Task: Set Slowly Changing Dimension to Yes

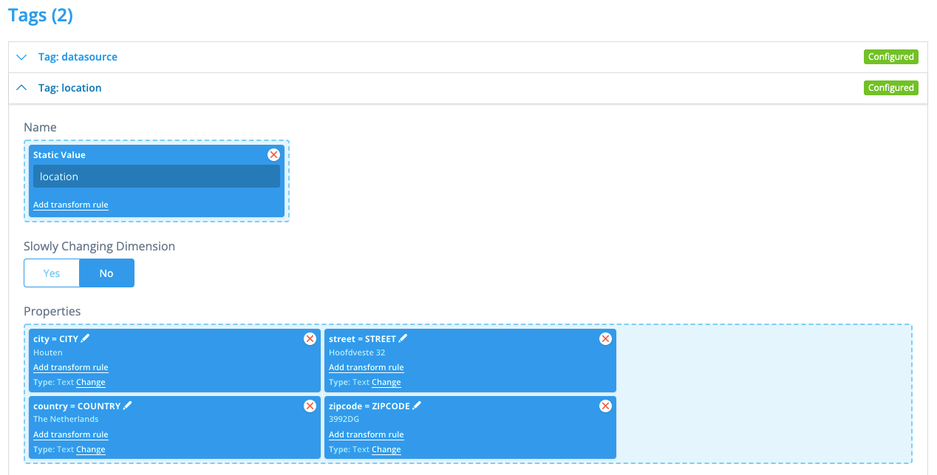Action: click(51, 273)
